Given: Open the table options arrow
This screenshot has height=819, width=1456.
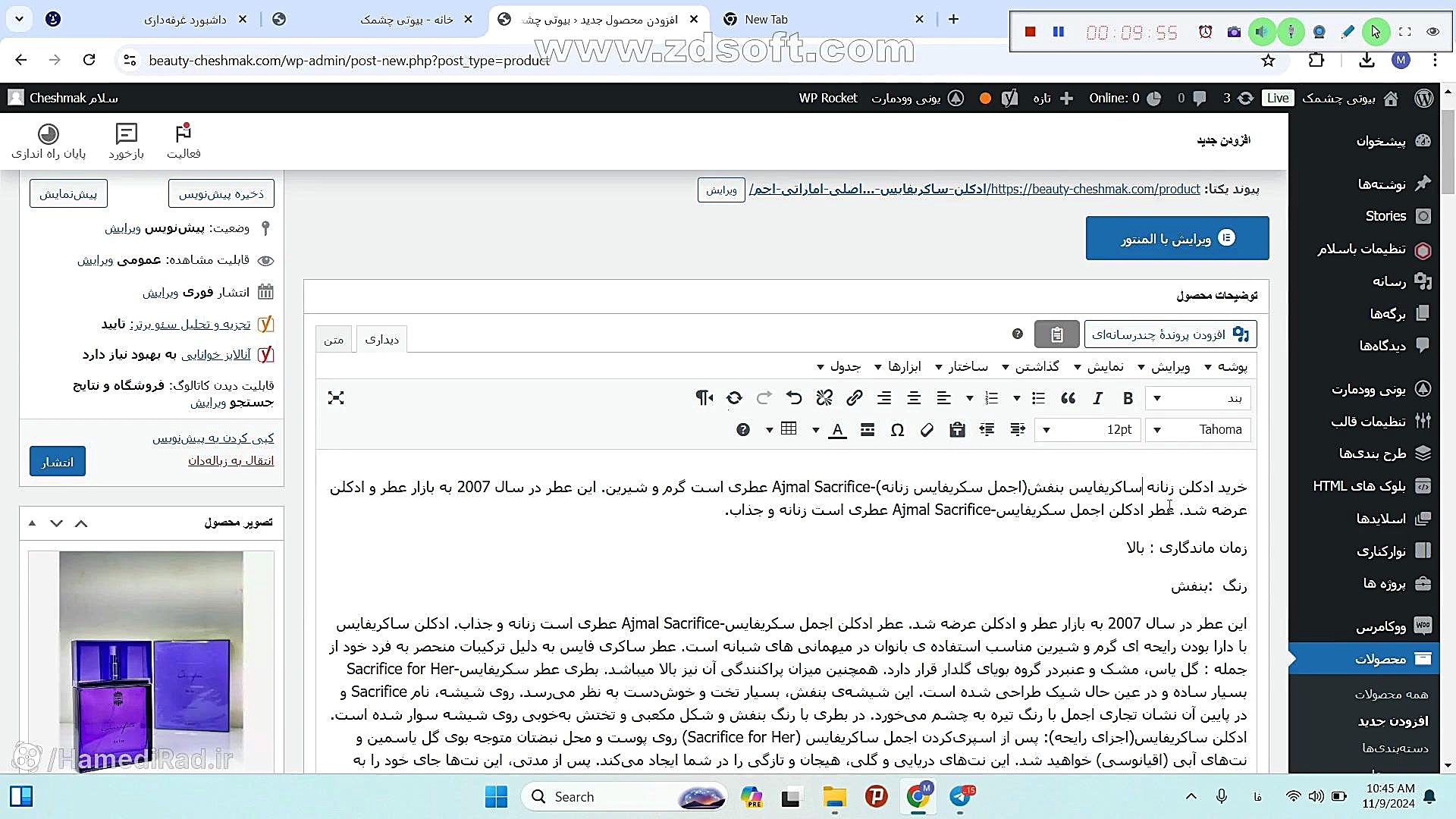Looking at the screenshot, I should 769,430.
